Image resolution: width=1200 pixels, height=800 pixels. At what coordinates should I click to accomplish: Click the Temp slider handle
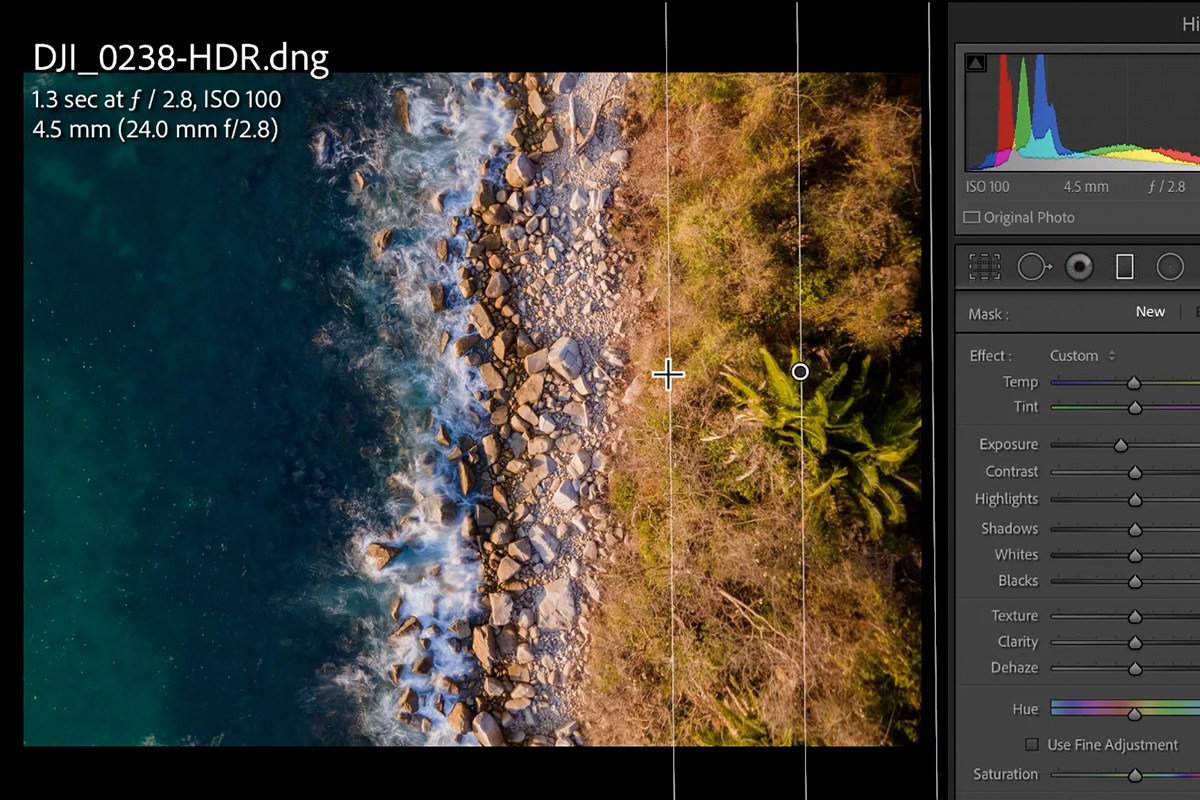pyautogui.click(x=1134, y=383)
